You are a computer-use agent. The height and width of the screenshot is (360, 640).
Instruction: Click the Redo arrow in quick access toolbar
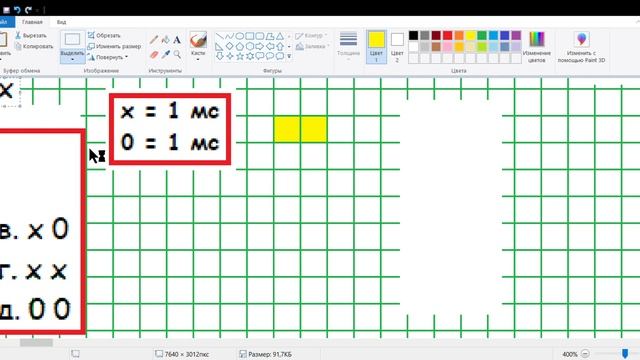(28, 9)
